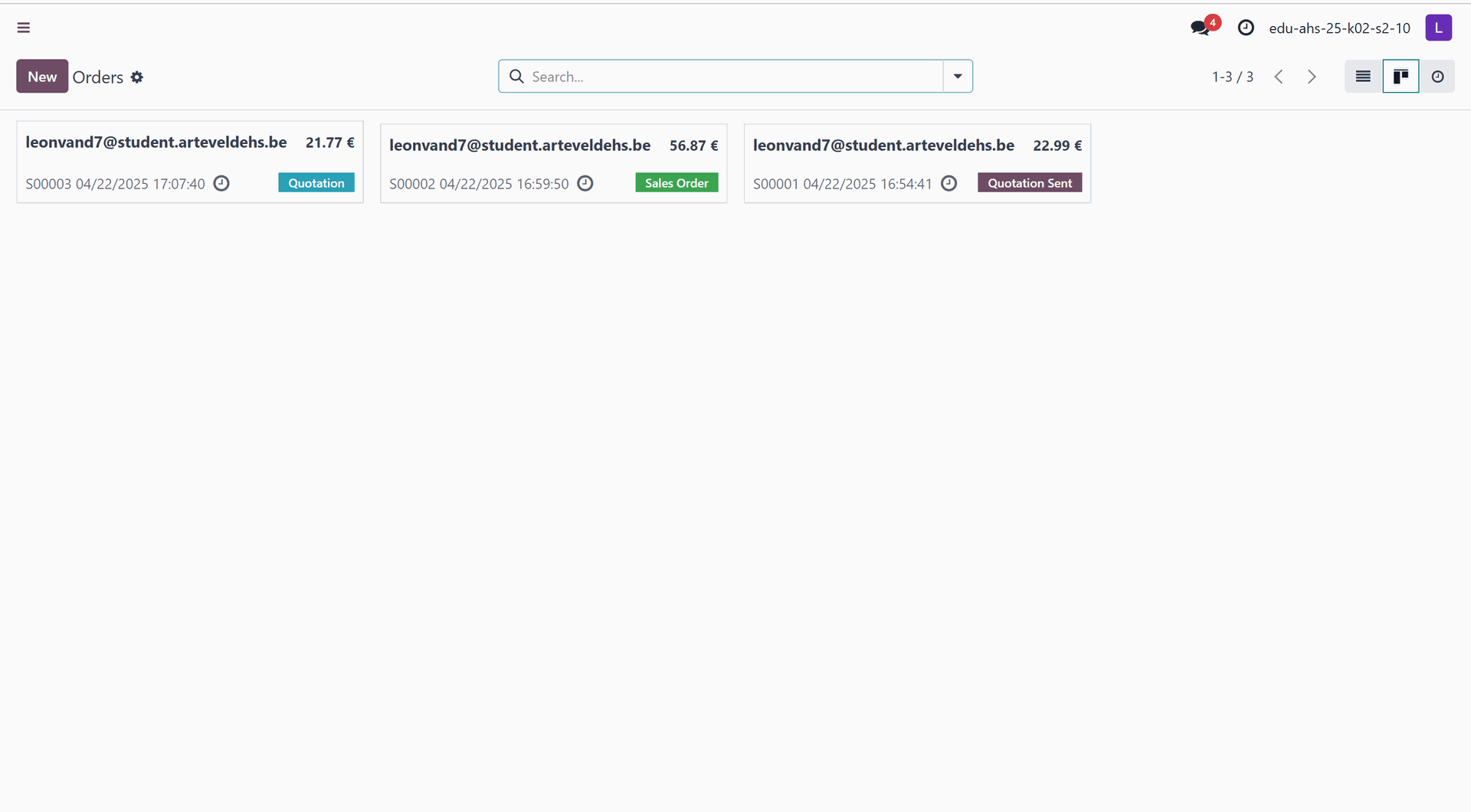1471x812 pixels.
Task: Click the 21.77 € amount
Action: 330,142
